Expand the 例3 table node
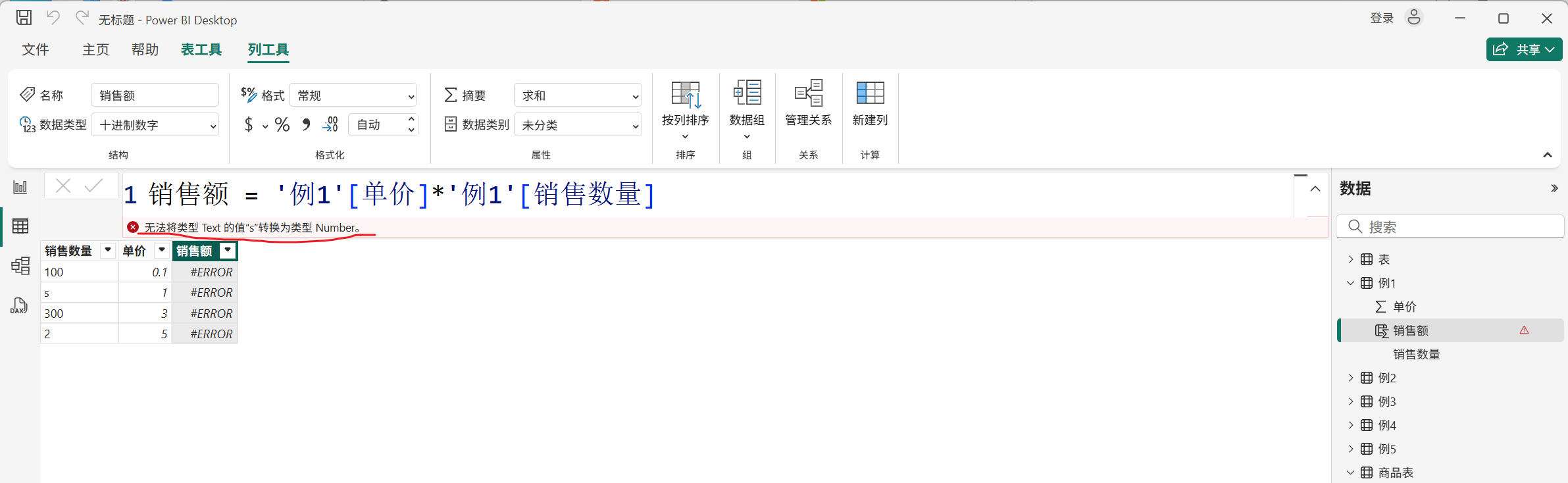Screen dimensions: 1568x483 tap(1351, 401)
